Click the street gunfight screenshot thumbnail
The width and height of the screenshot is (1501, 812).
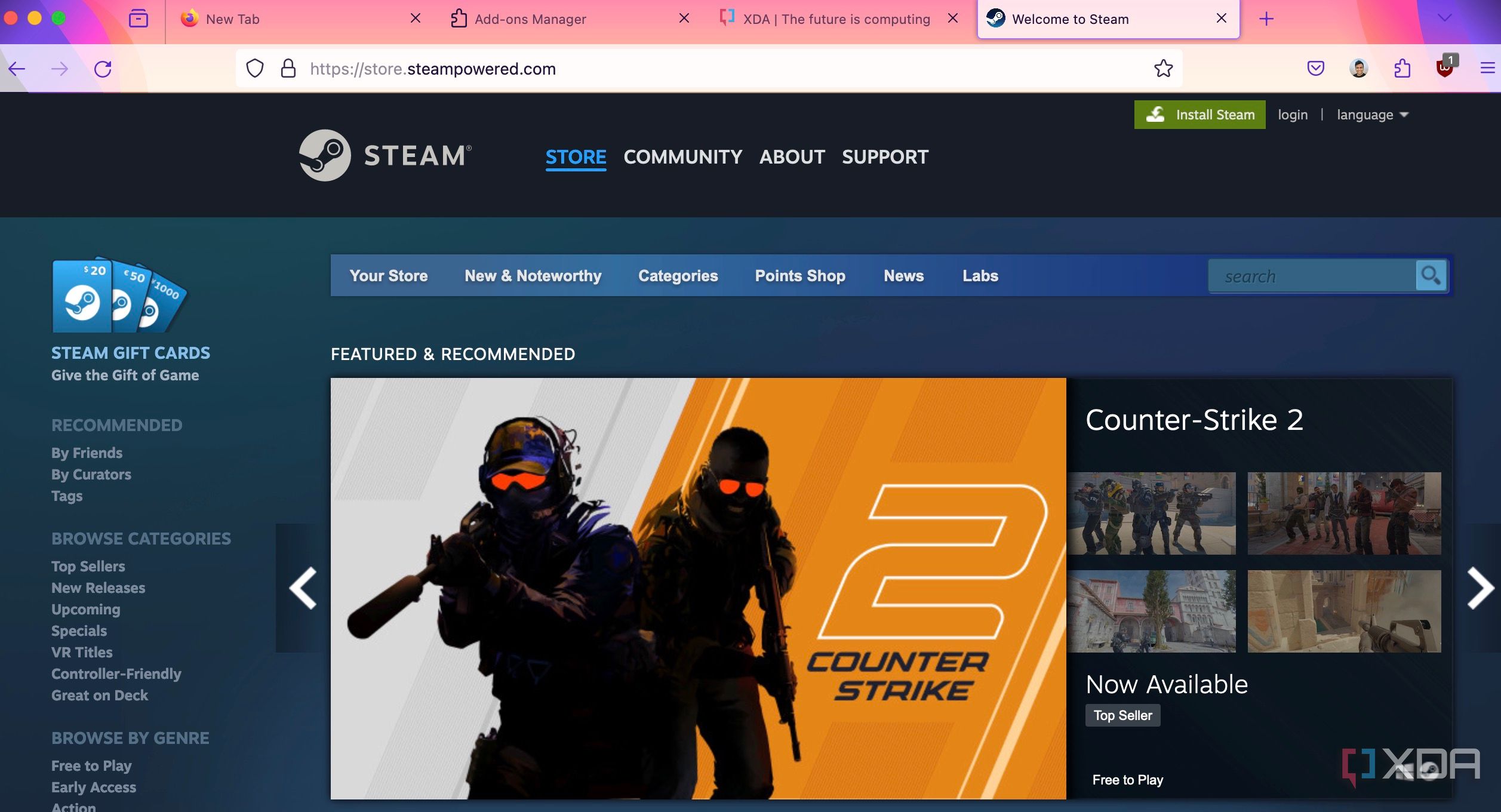(x=1344, y=513)
